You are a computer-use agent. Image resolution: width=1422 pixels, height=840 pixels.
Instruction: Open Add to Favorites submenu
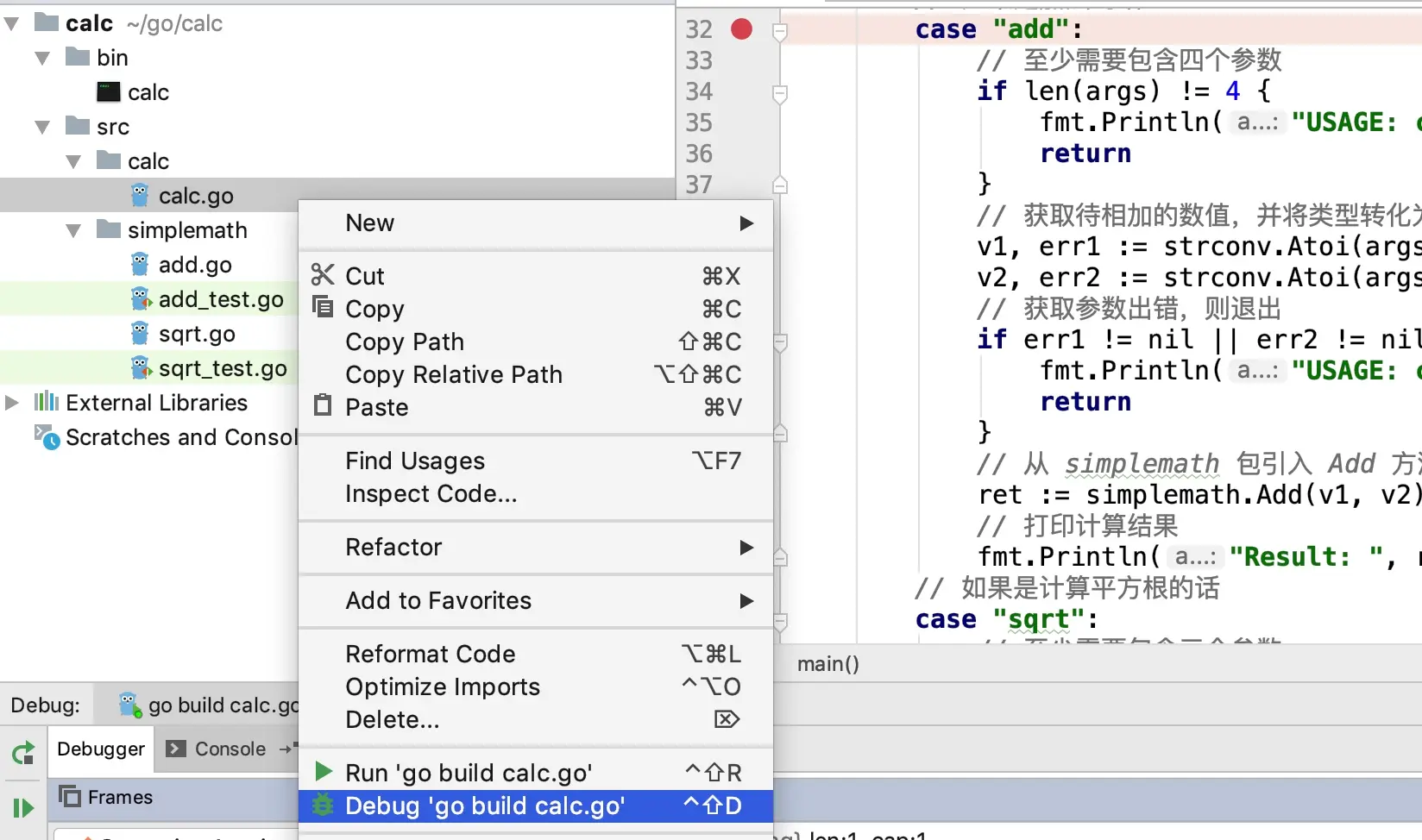pos(535,601)
